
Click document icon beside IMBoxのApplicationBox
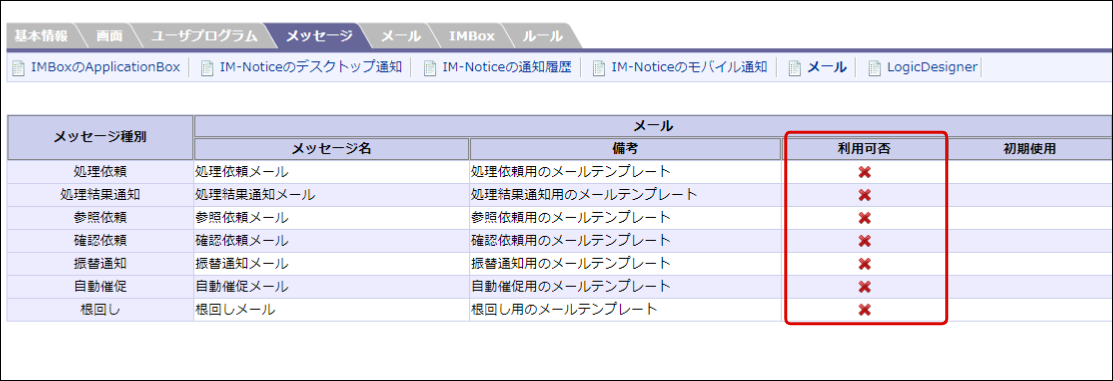[18, 68]
